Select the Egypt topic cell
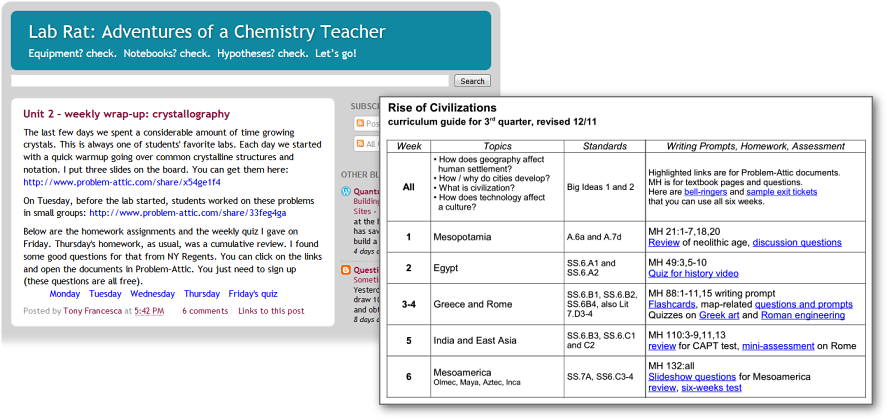Screen dimensions: 888x420 [497, 268]
